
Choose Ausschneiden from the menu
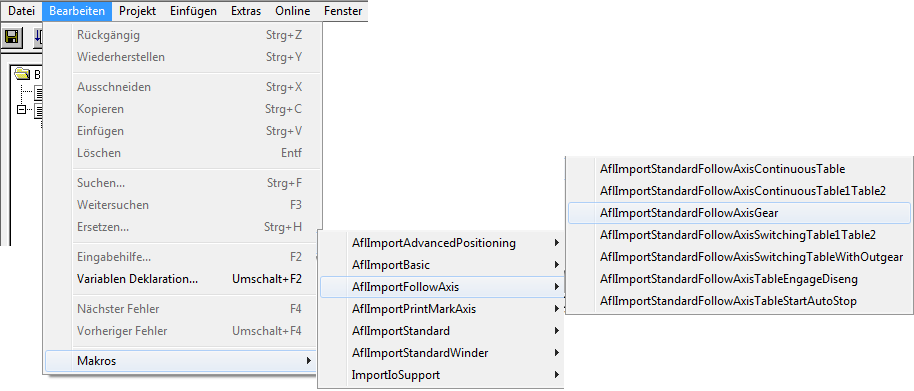pos(183,87)
